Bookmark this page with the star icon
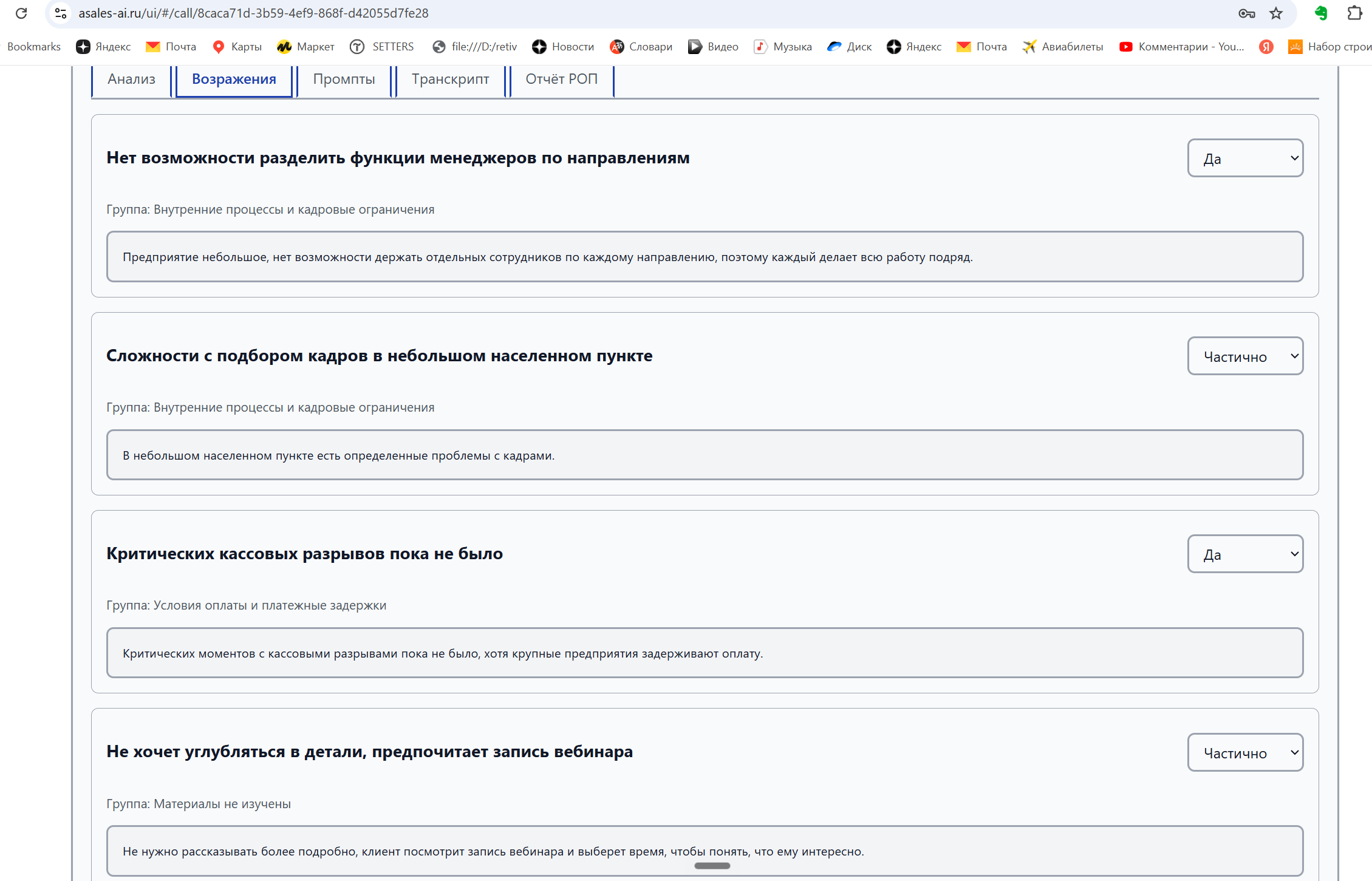Screen dimensions: 1372x881 (1275, 13)
